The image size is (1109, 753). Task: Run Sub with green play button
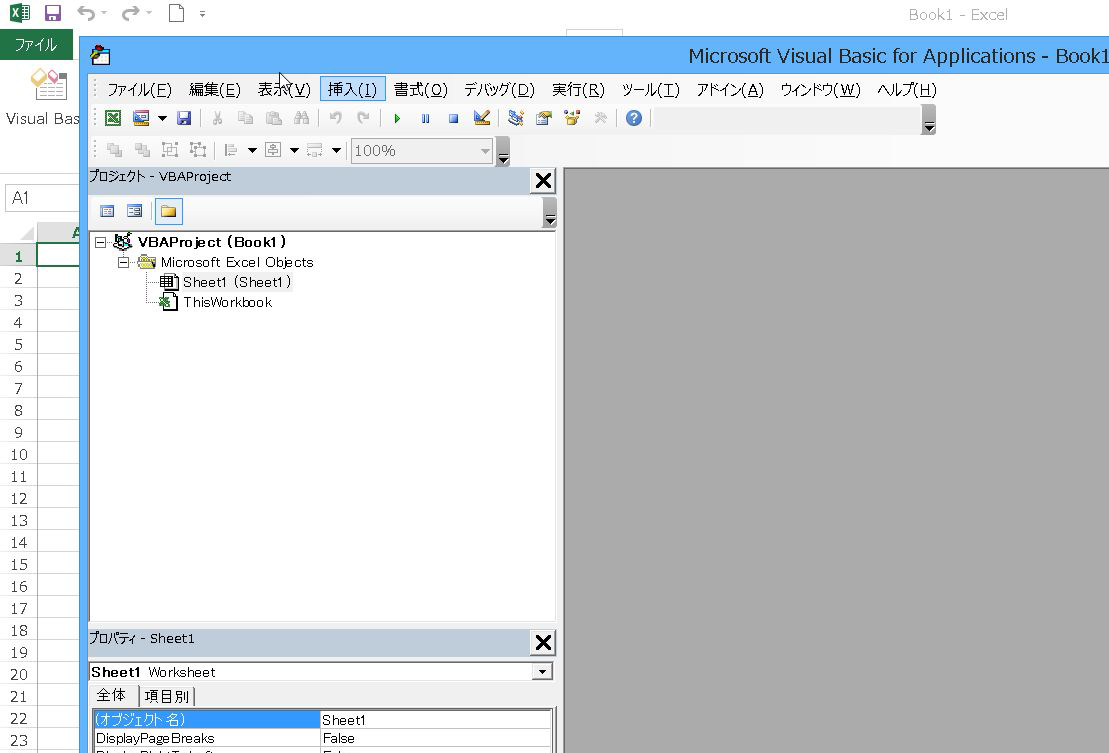pyautogui.click(x=397, y=118)
